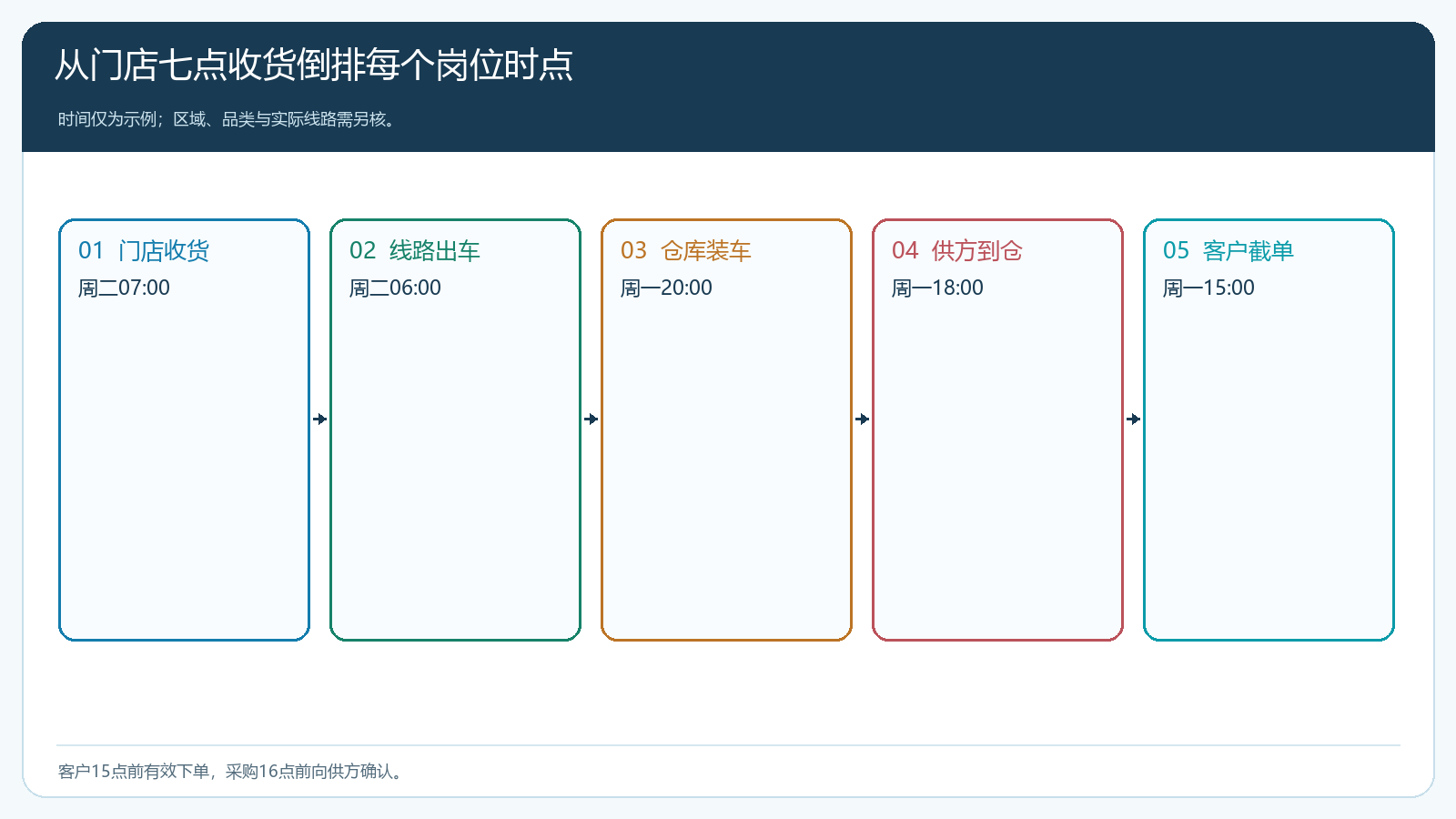Viewport: 1456px width, 819px height.
Task: Select the time 周一20:00
Action: coord(666,288)
